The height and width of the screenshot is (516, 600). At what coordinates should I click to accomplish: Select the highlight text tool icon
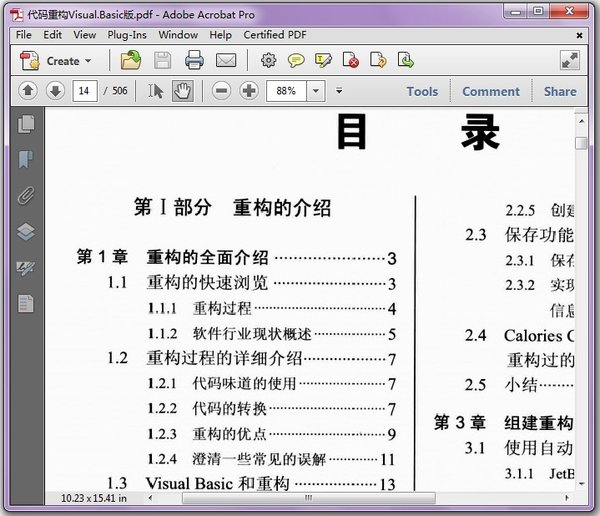323,60
